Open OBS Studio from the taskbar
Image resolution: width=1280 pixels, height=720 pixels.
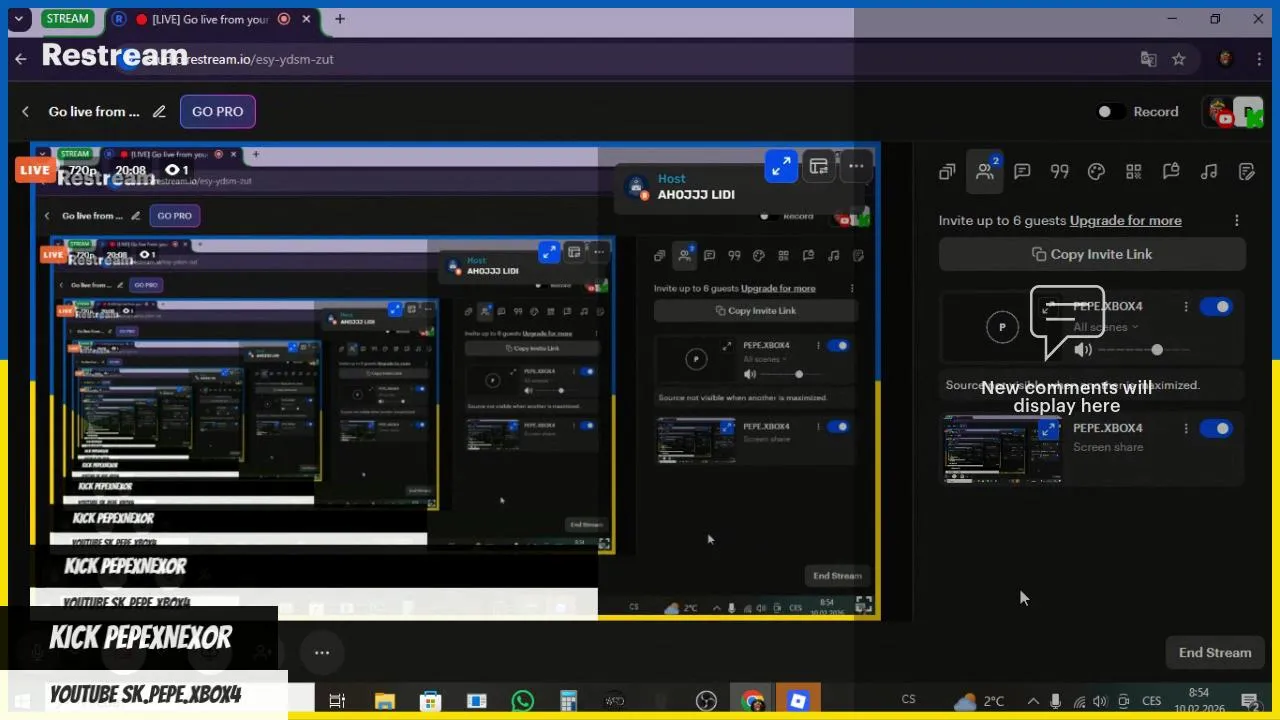tap(707, 701)
